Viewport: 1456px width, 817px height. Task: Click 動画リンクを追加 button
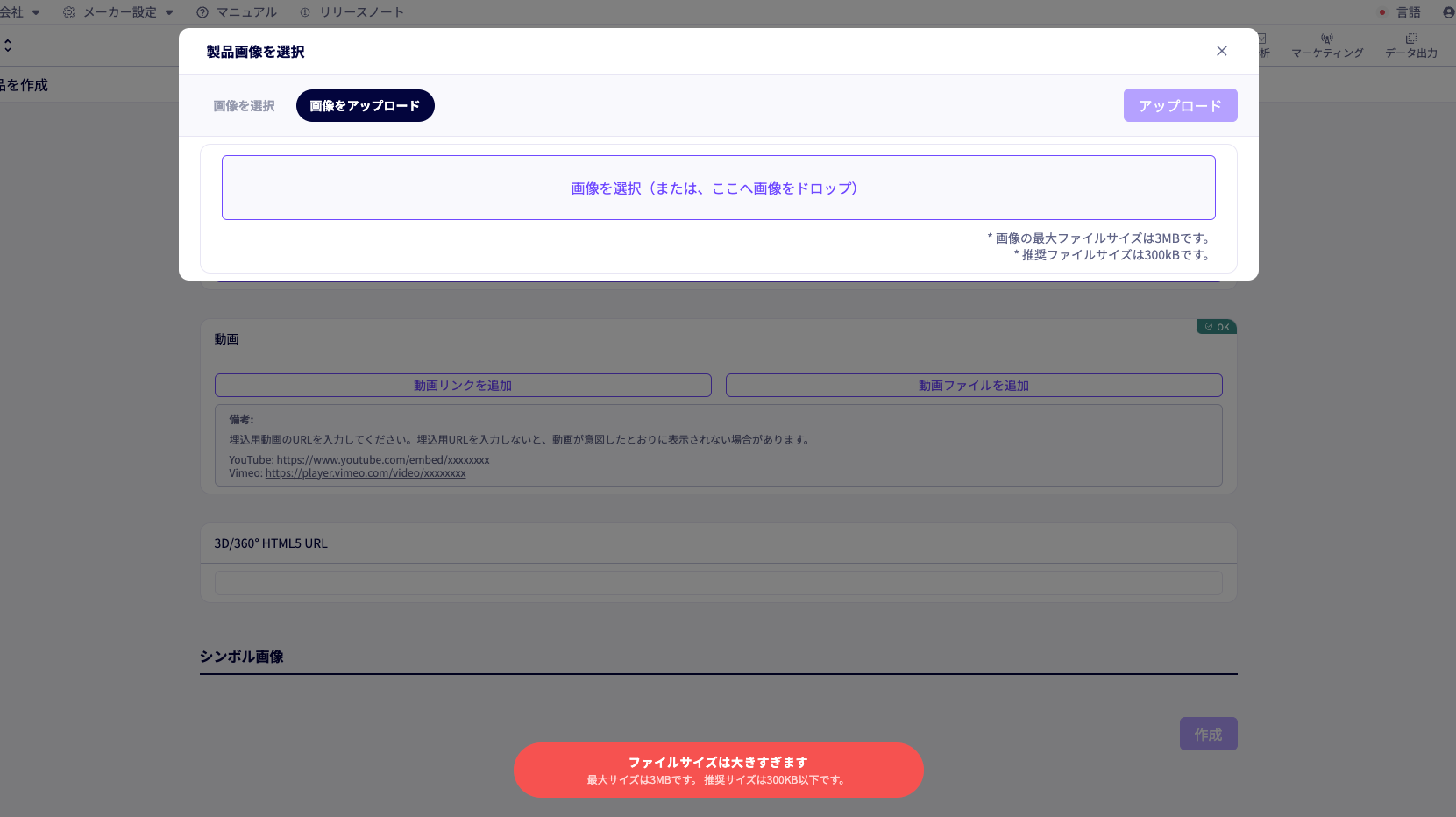click(x=463, y=386)
